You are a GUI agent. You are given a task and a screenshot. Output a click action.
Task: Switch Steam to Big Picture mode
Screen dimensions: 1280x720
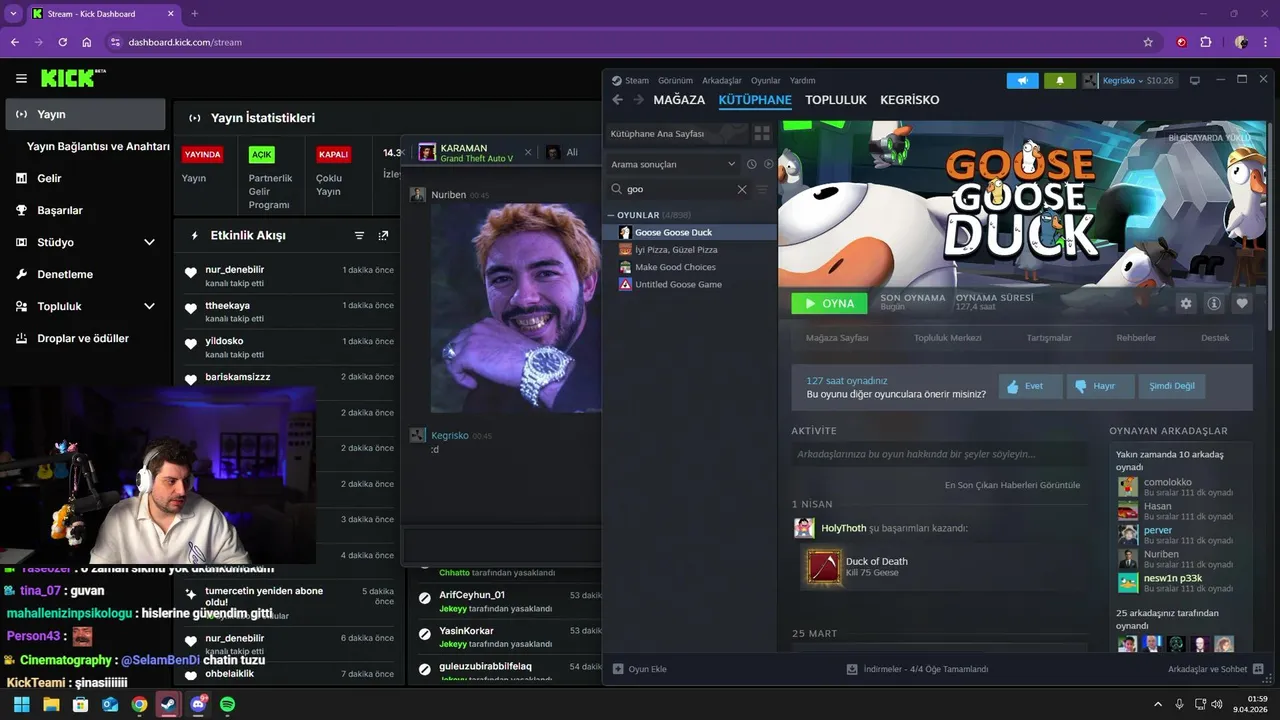pyautogui.click(x=1195, y=80)
